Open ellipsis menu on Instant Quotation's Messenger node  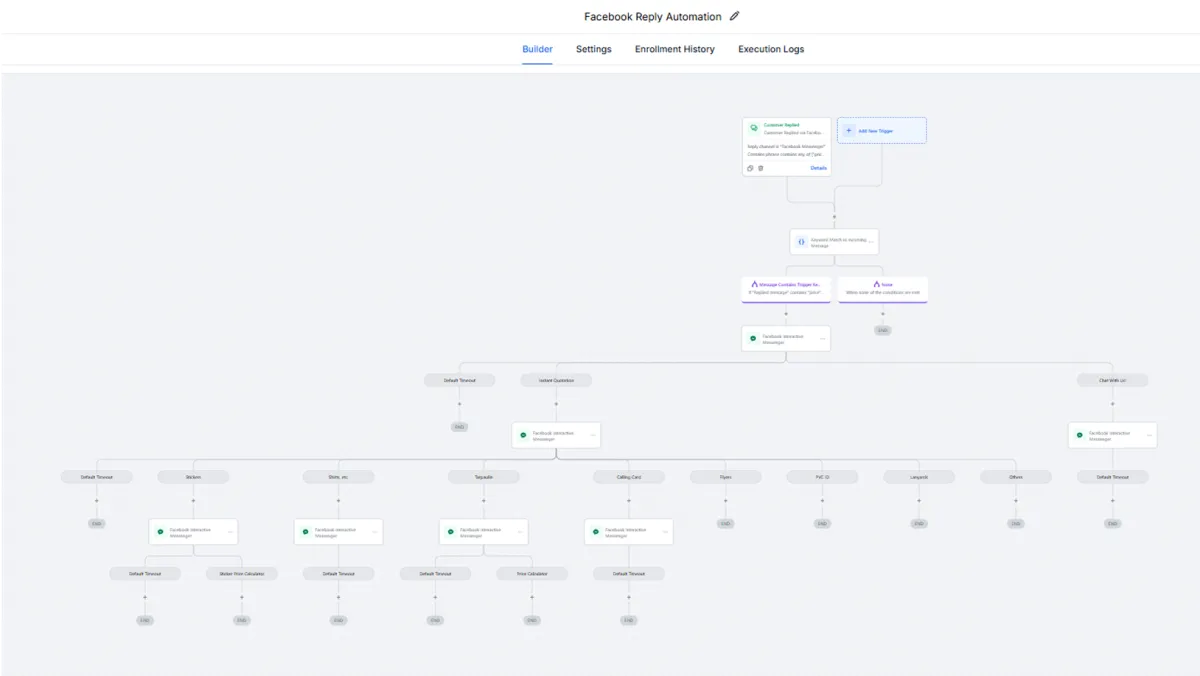pos(593,435)
